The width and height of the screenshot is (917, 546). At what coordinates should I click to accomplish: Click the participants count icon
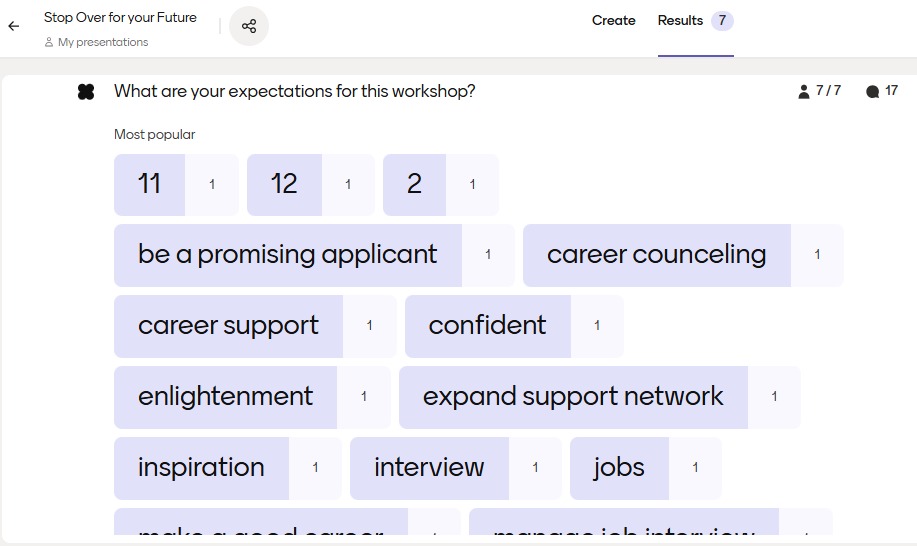[804, 92]
